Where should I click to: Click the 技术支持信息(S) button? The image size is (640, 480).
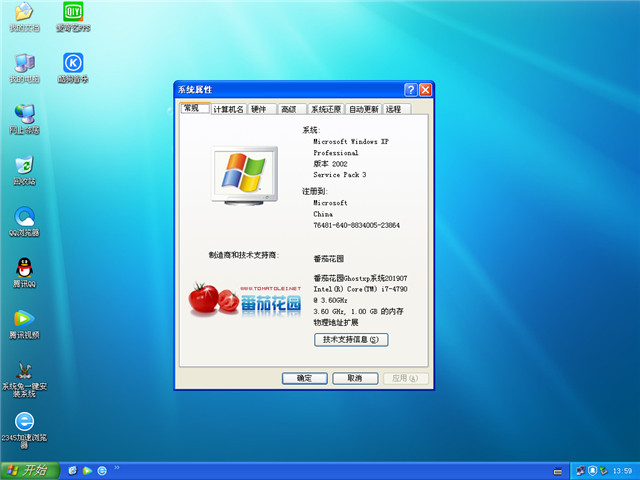(x=351, y=340)
